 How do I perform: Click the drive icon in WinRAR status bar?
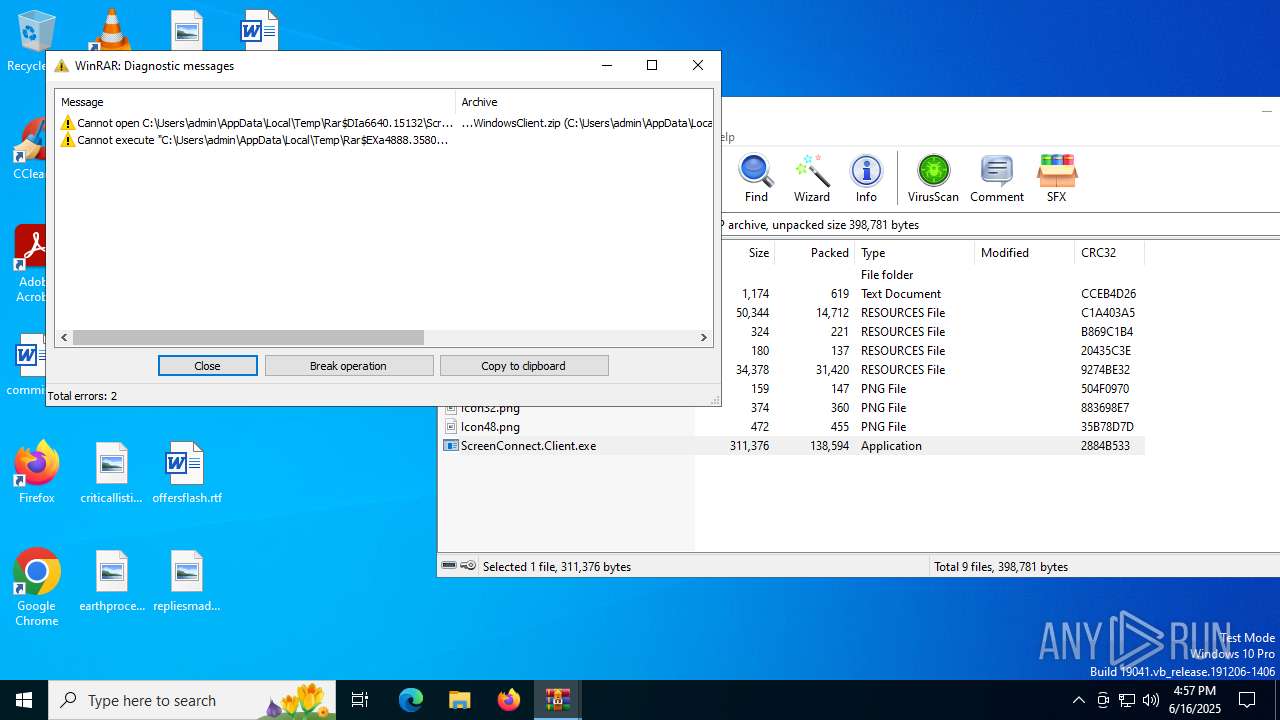tap(449, 566)
